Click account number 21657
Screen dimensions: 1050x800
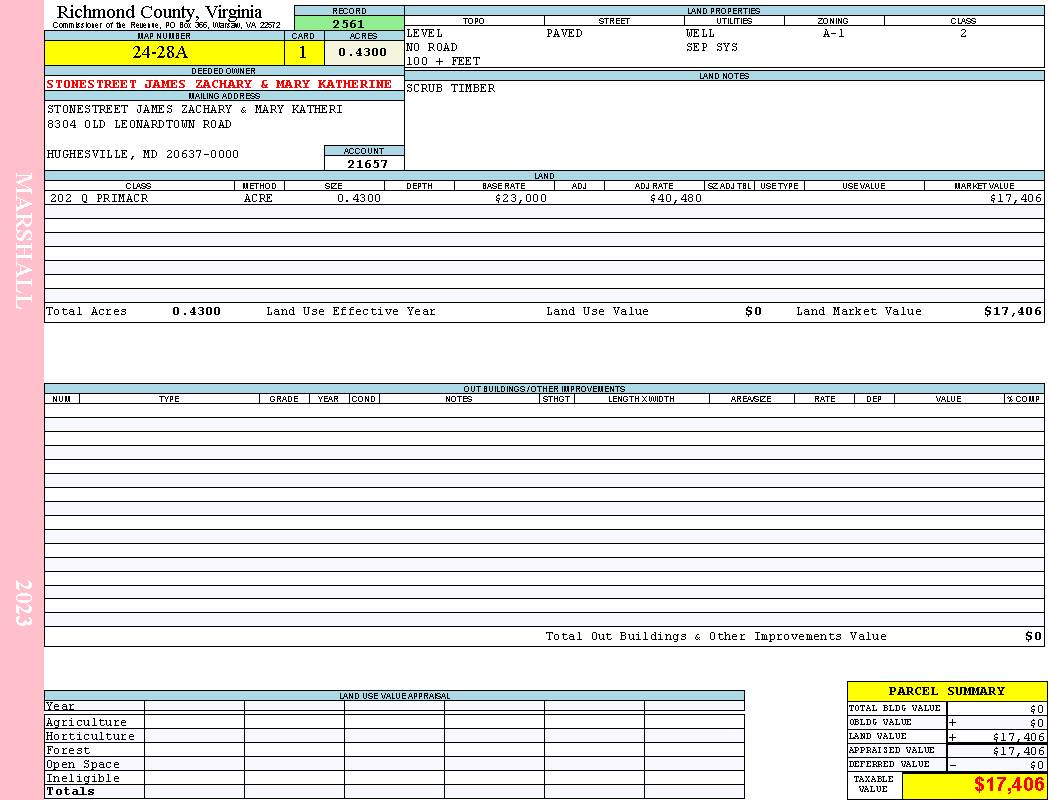click(367, 163)
